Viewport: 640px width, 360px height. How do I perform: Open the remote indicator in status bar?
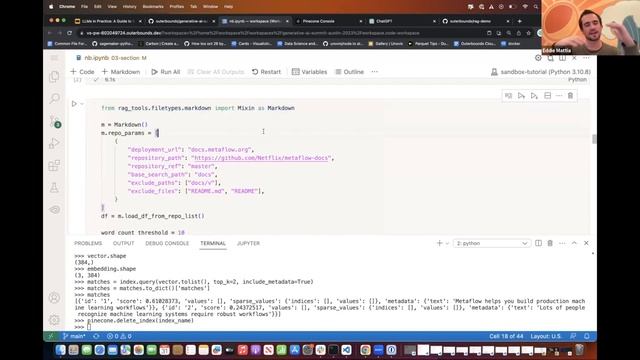click(x=51, y=336)
